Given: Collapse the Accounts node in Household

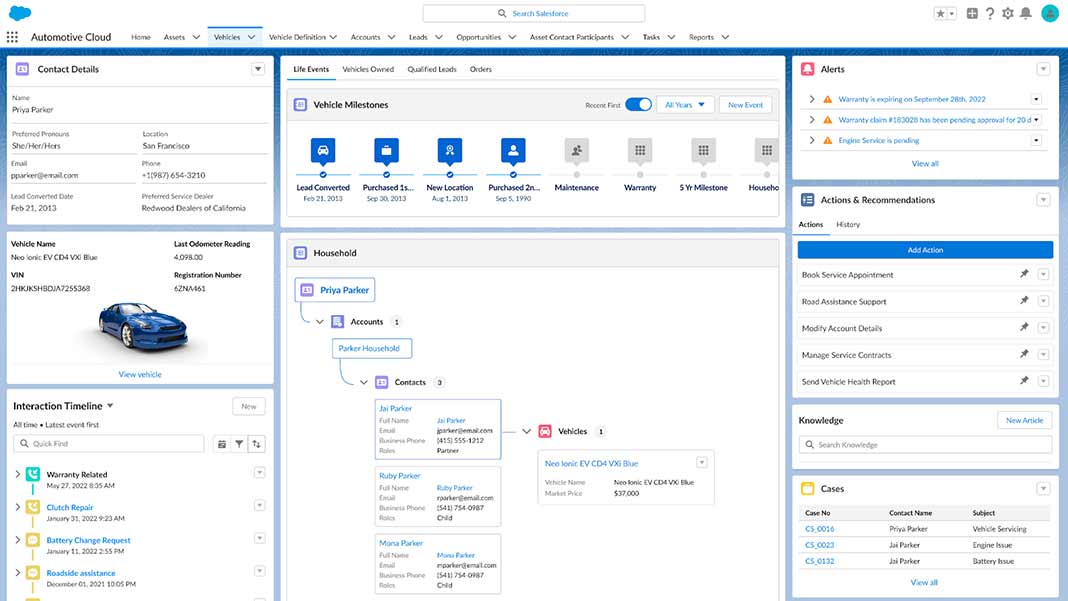Looking at the screenshot, I should [x=320, y=322].
